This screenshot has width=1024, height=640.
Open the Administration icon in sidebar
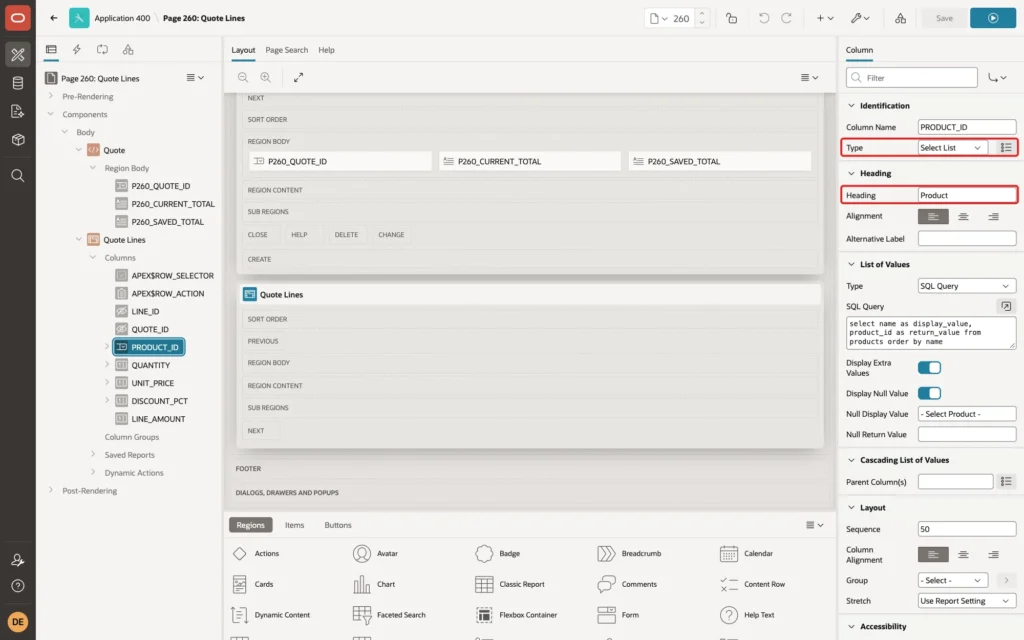pos(18,560)
